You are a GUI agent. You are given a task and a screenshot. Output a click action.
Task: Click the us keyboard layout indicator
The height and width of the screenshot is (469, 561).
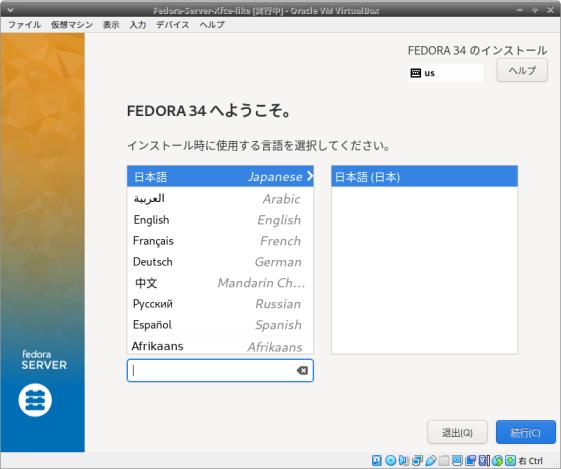(445, 73)
